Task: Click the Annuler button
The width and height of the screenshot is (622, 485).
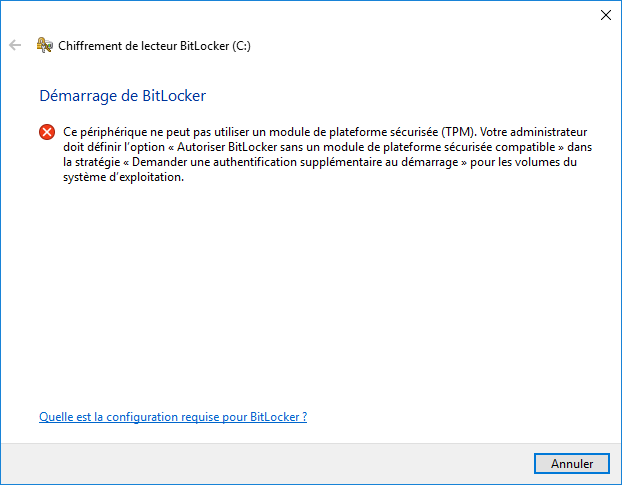Action: coord(572,464)
